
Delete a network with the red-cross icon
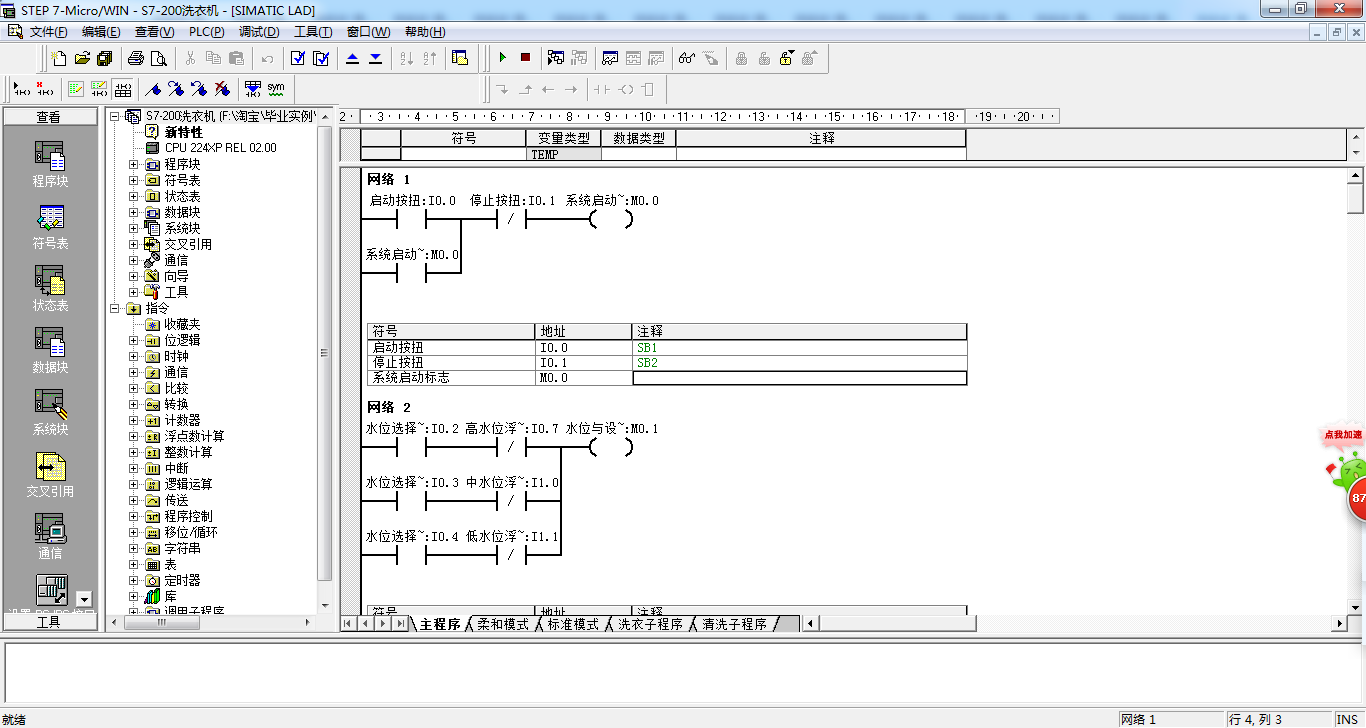tap(45, 89)
